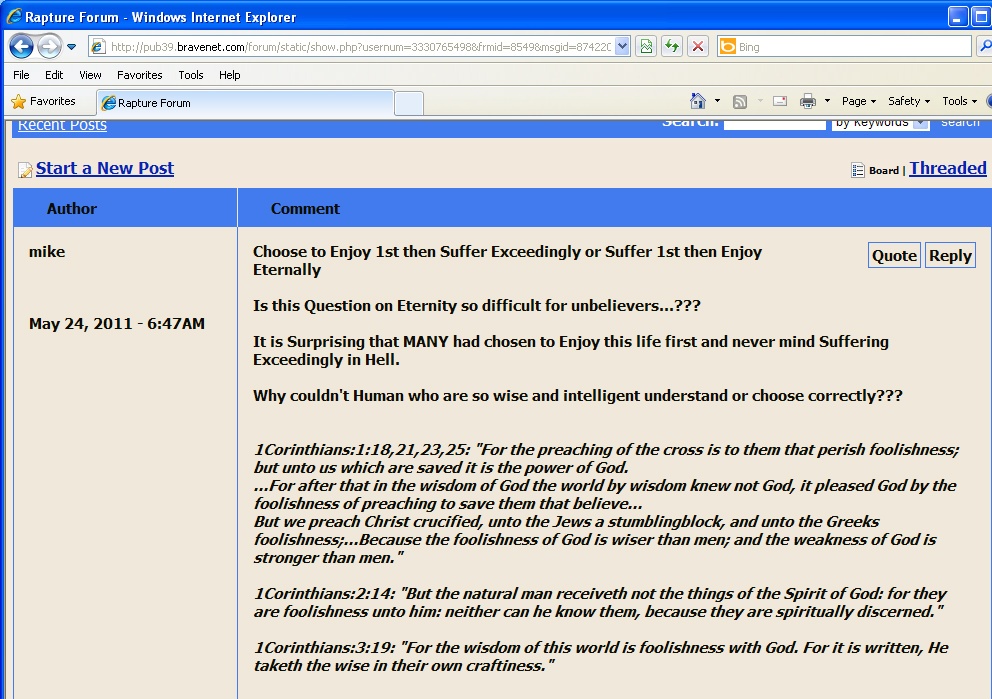992x699 pixels.
Task: Open the Safety command bar dropdown
Action: point(909,101)
